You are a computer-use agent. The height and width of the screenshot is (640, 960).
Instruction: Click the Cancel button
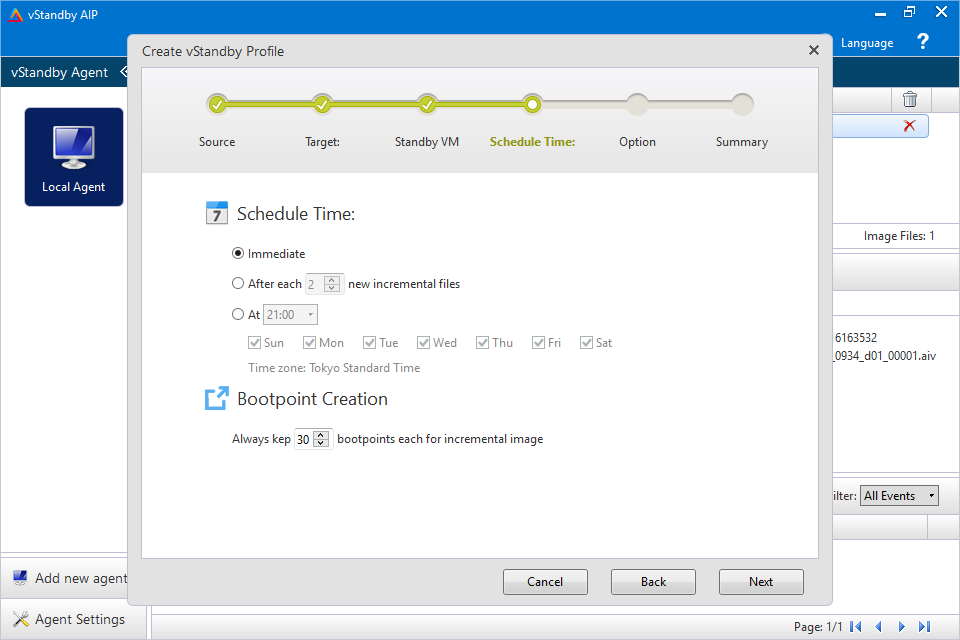[x=545, y=582]
